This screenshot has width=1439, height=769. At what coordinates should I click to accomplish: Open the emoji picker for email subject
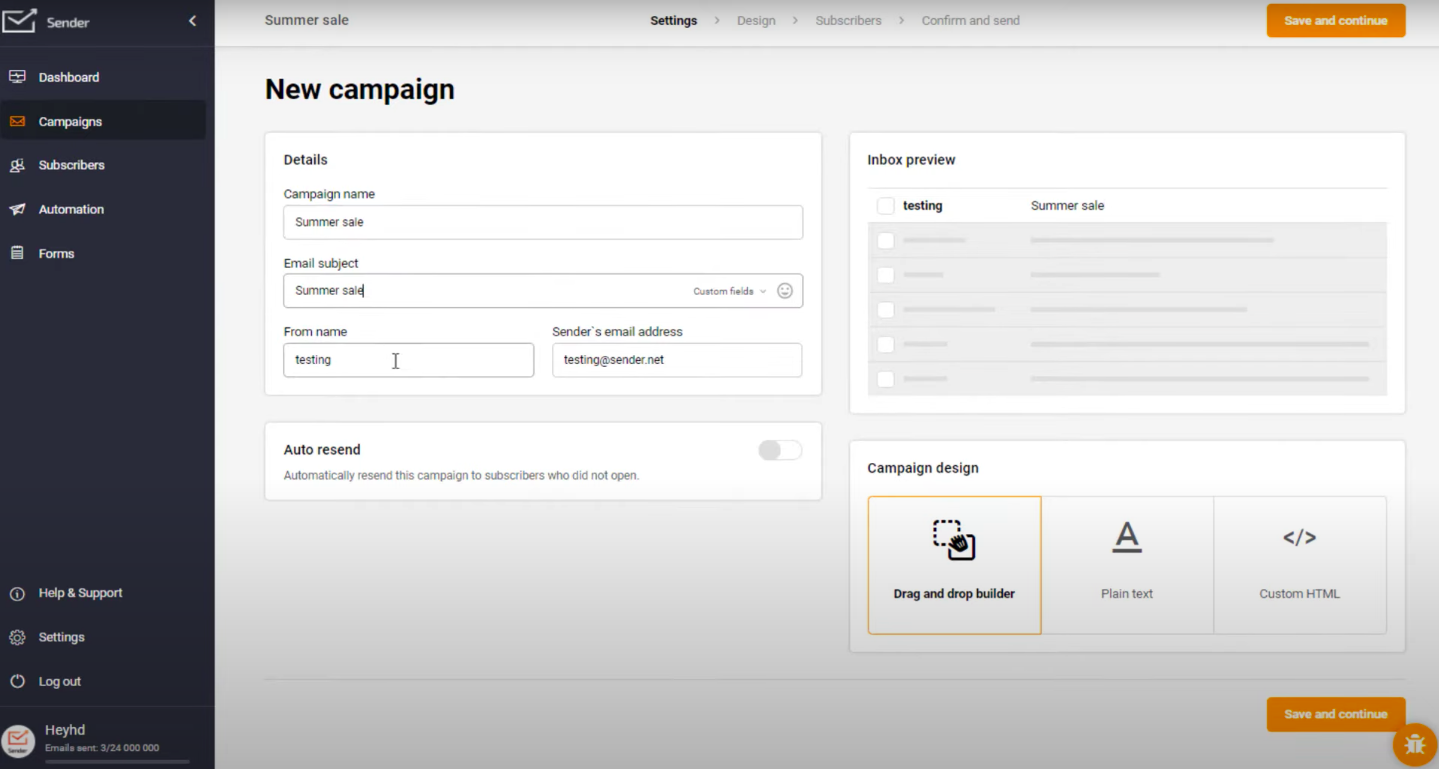pyautogui.click(x=785, y=290)
